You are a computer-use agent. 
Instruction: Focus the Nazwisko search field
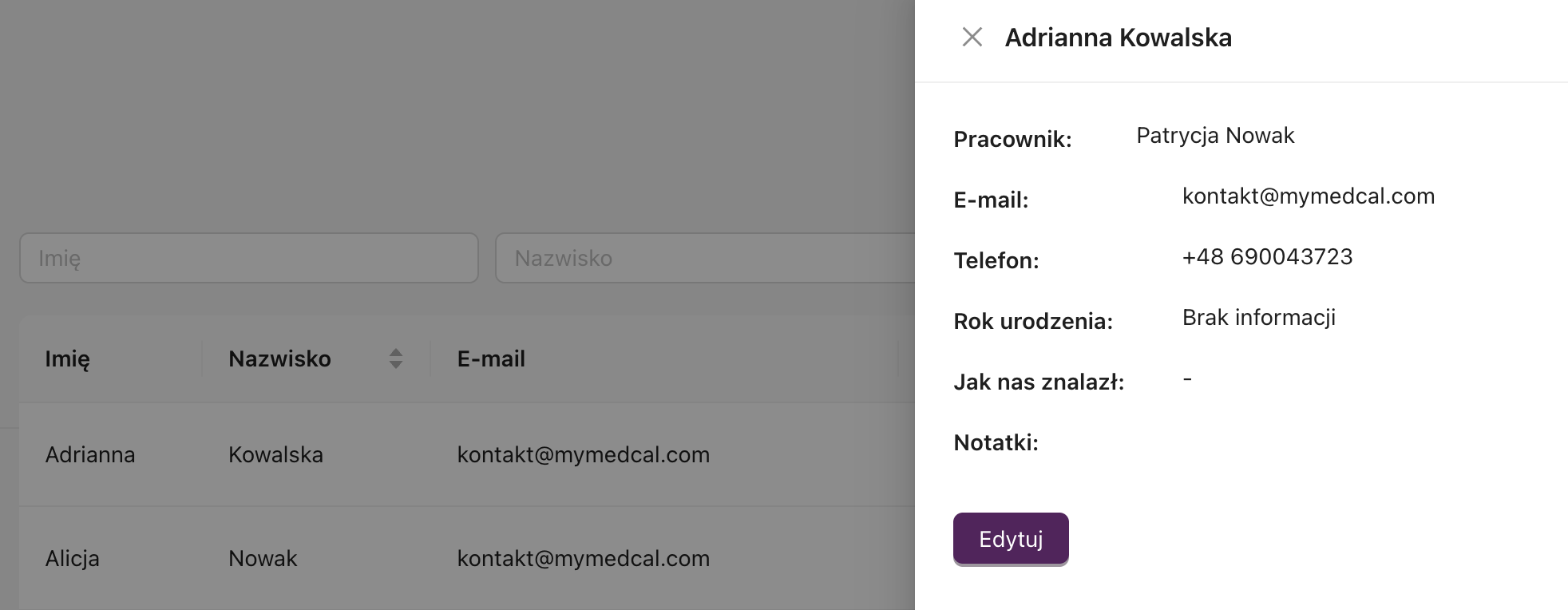pyautogui.click(x=703, y=258)
